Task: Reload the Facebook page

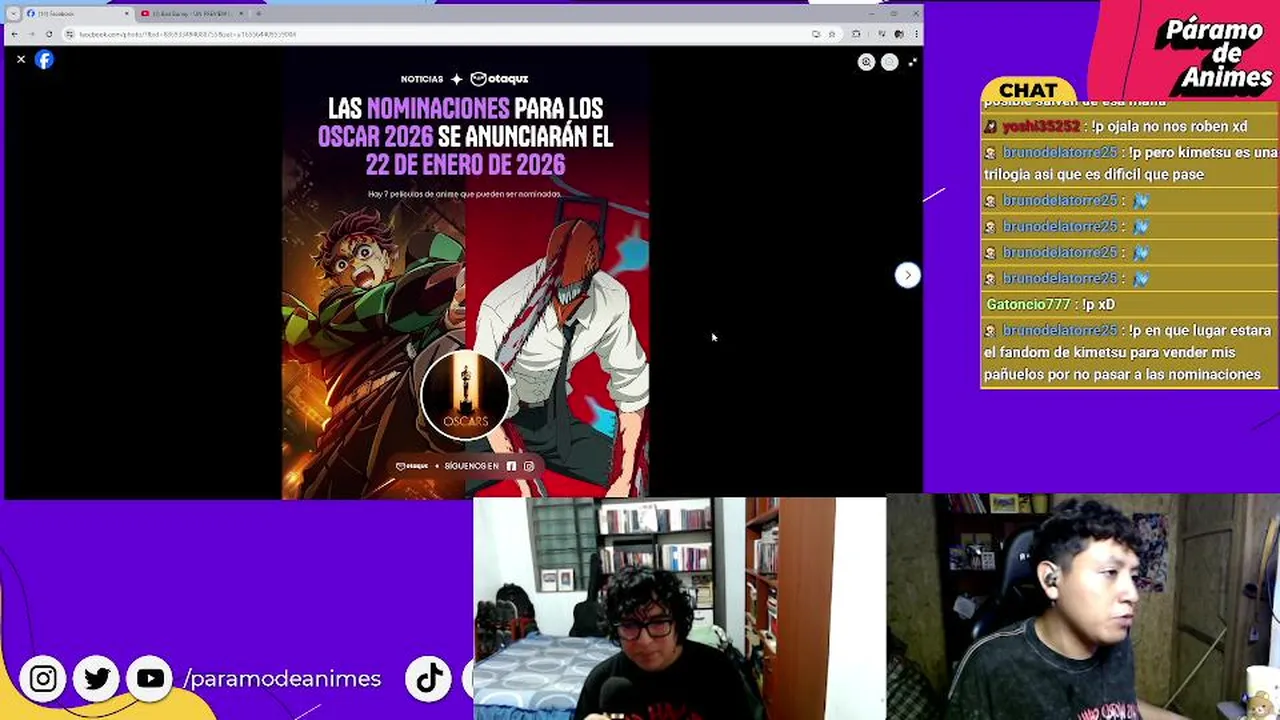Action: point(48,34)
